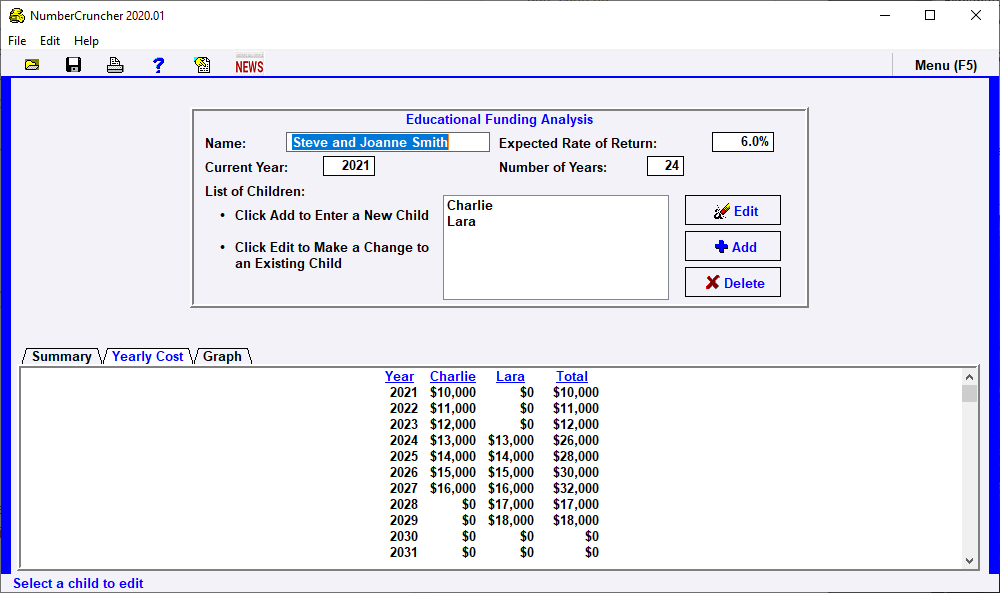Open the Edit menu
The height and width of the screenshot is (593, 1000).
[x=50, y=41]
